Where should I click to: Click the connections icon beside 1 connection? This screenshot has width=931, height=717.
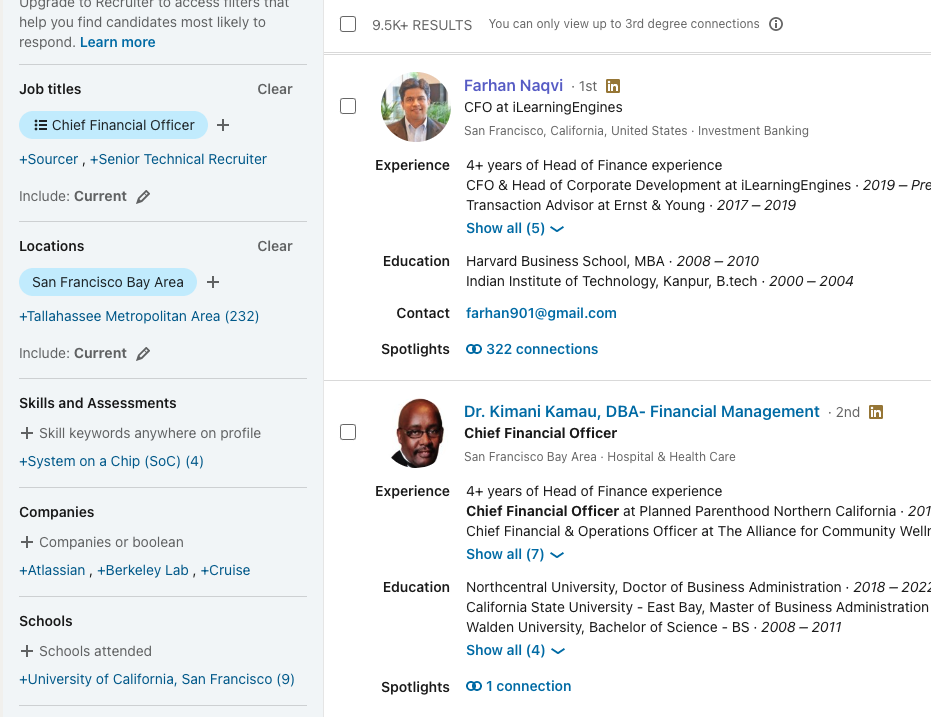pos(474,686)
